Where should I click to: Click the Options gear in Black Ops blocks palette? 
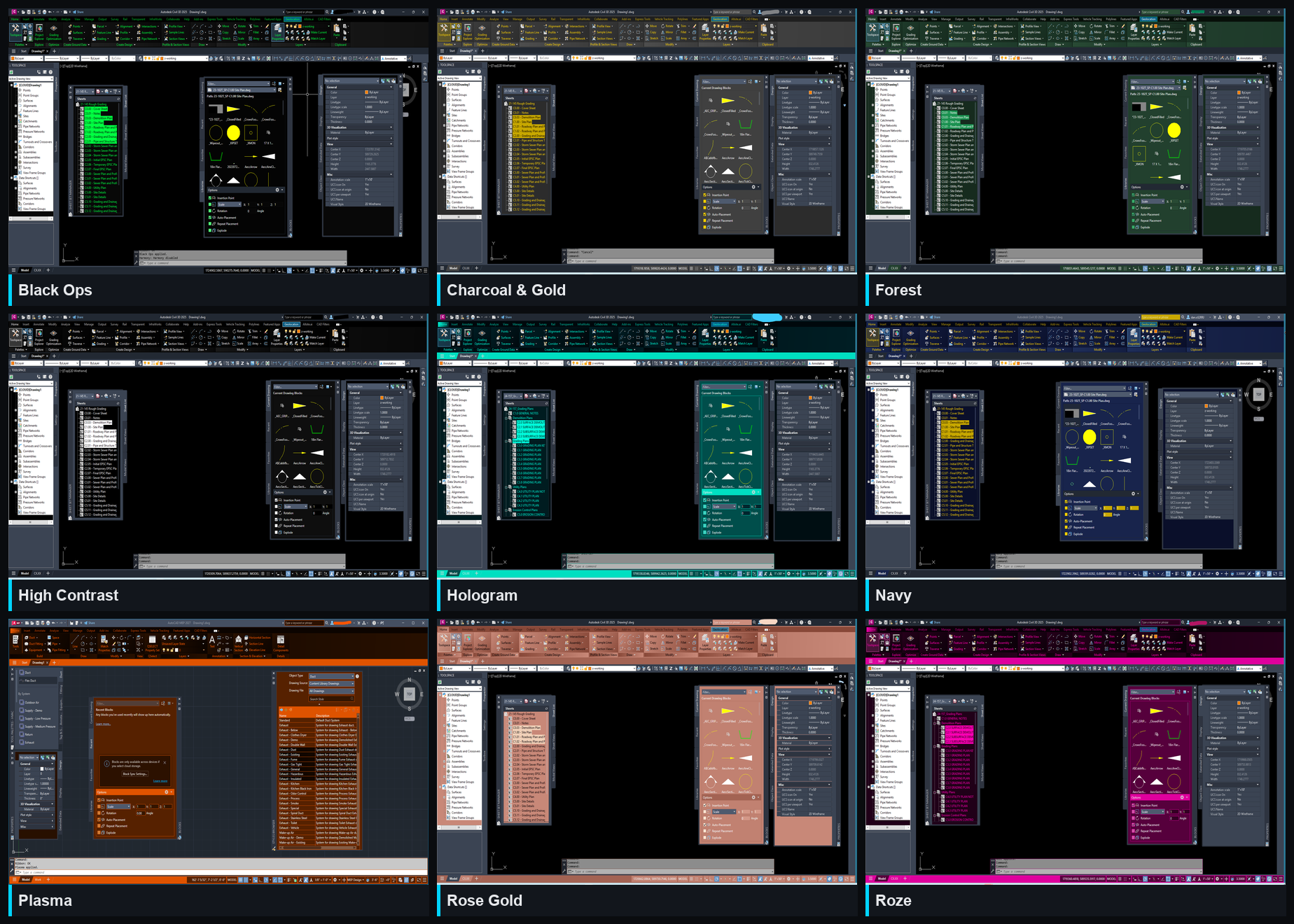[x=277, y=190]
